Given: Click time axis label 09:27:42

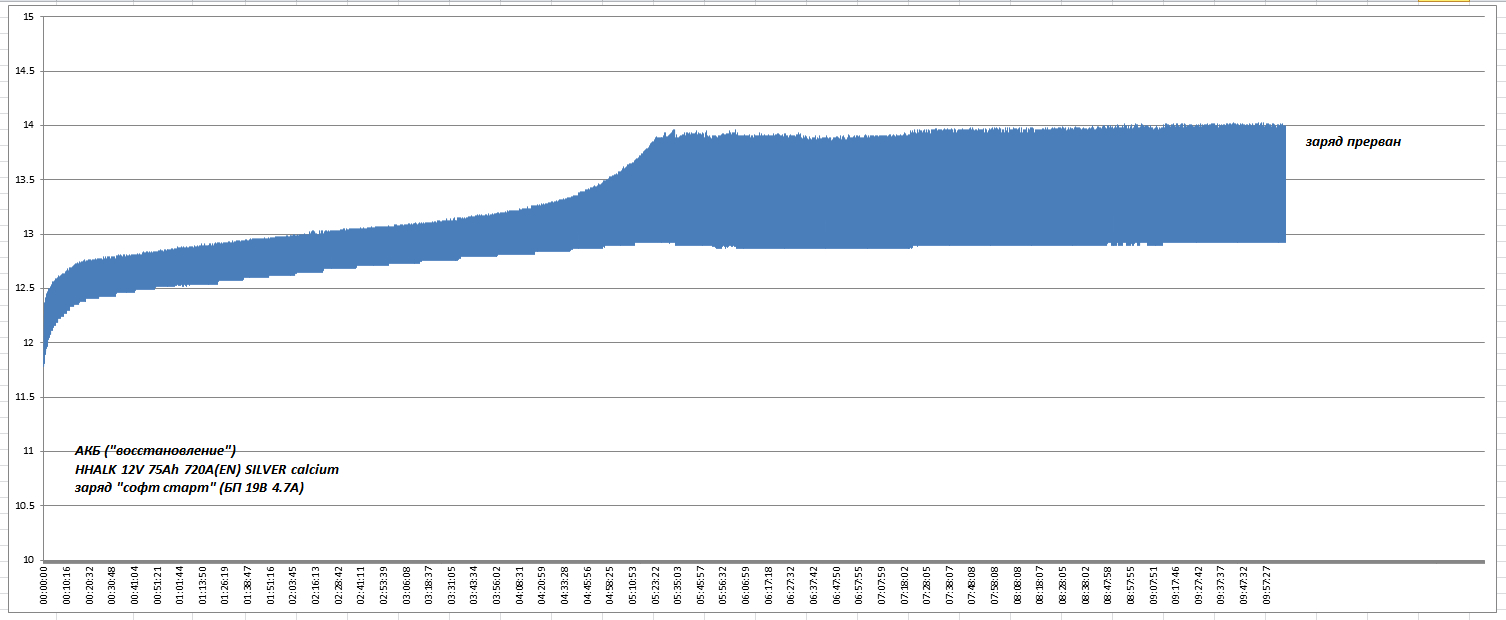Looking at the screenshot, I should [1199, 585].
